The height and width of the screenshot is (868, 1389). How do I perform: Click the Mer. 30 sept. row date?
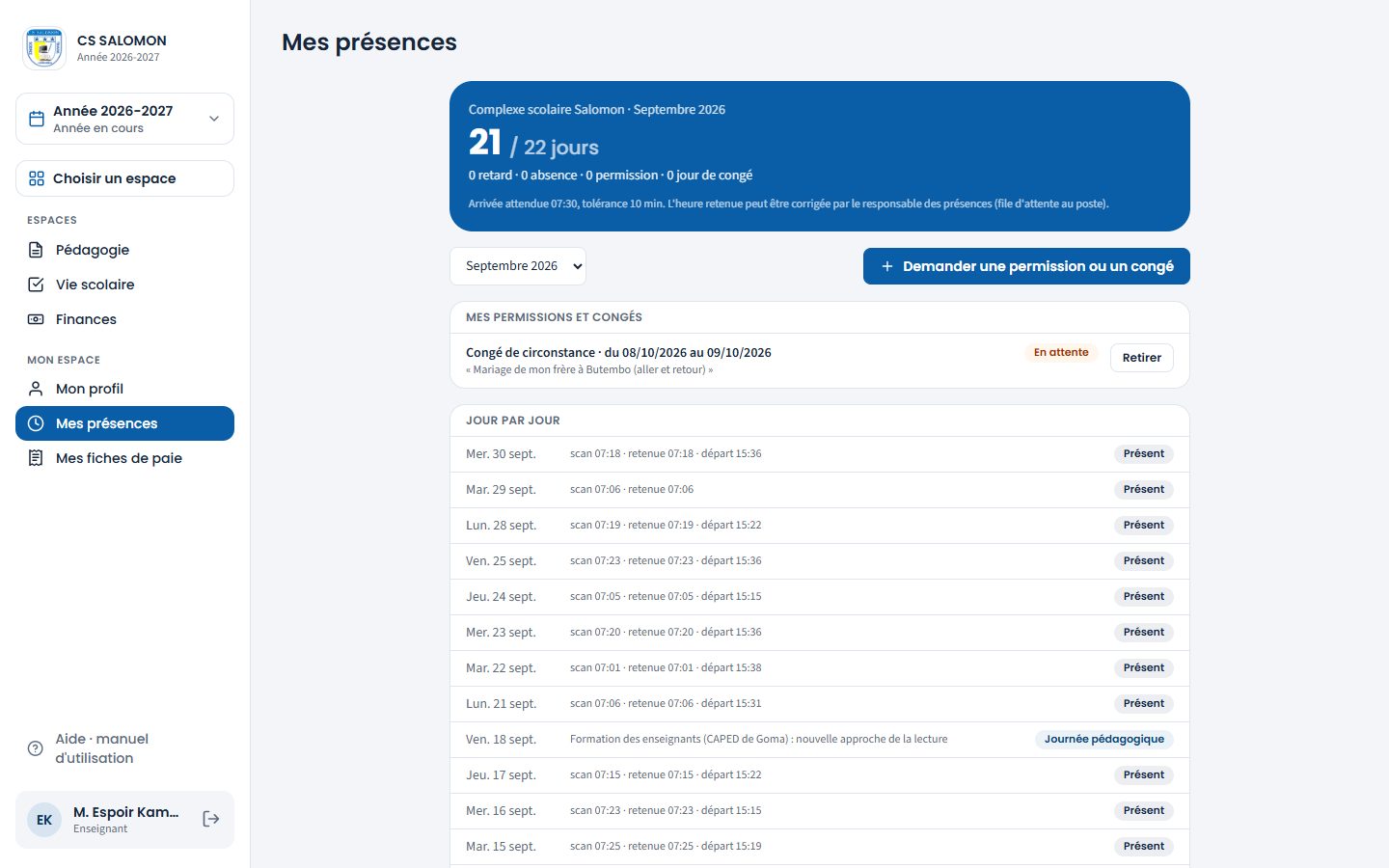(x=501, y=454)
